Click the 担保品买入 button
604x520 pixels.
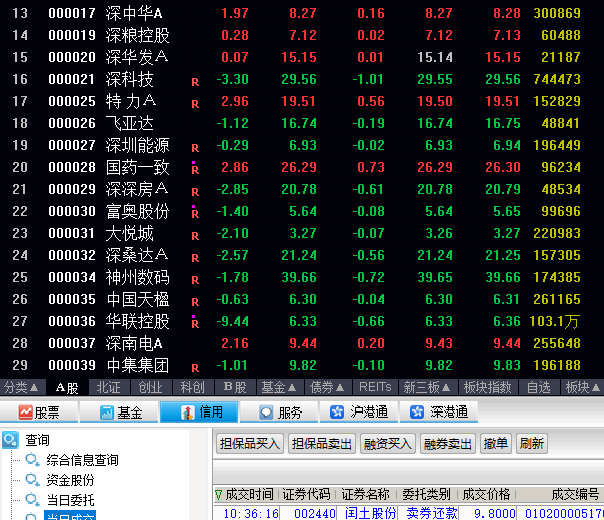[250, 444]
